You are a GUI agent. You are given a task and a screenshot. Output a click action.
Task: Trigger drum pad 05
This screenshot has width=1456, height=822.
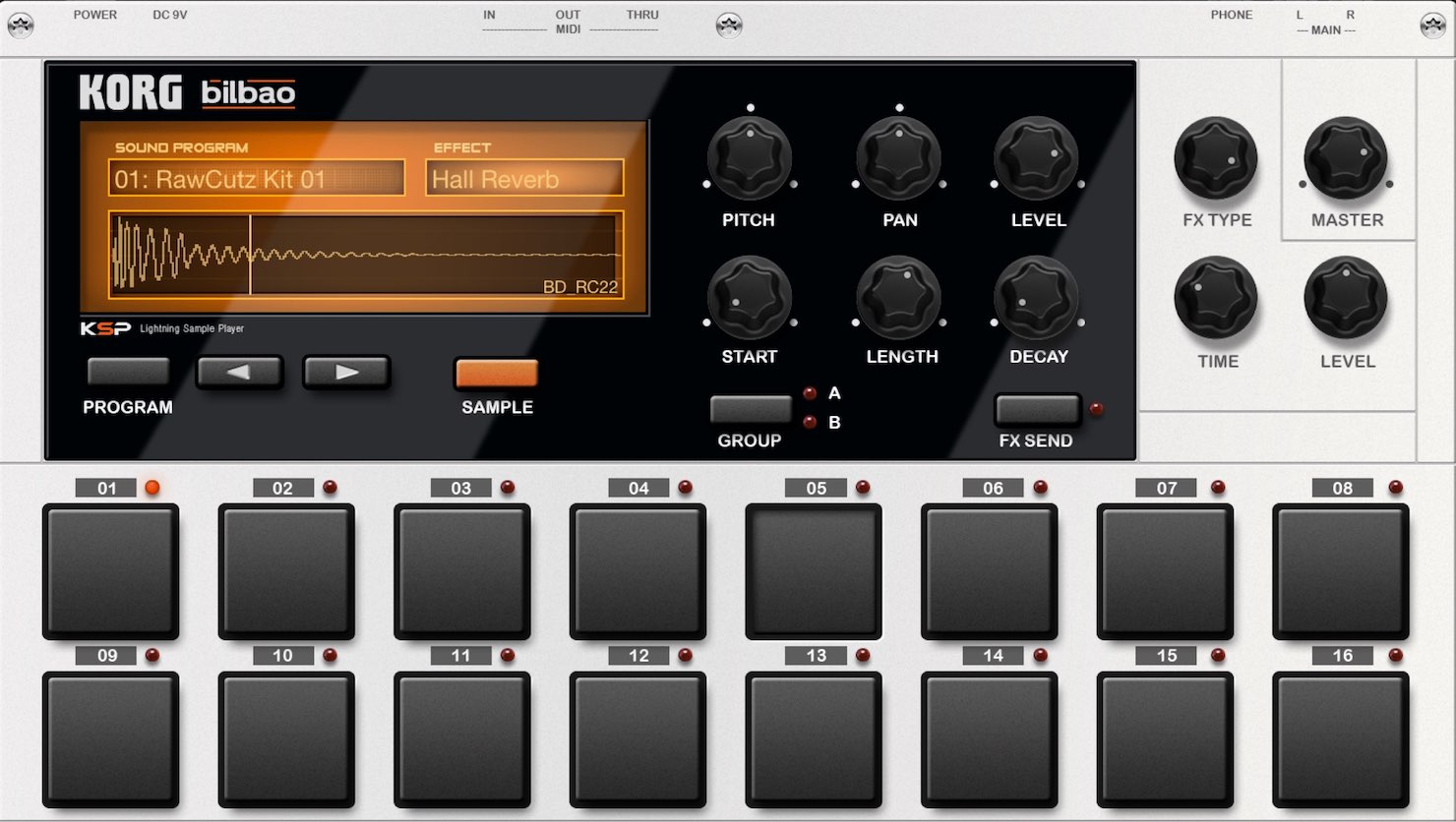814,571
